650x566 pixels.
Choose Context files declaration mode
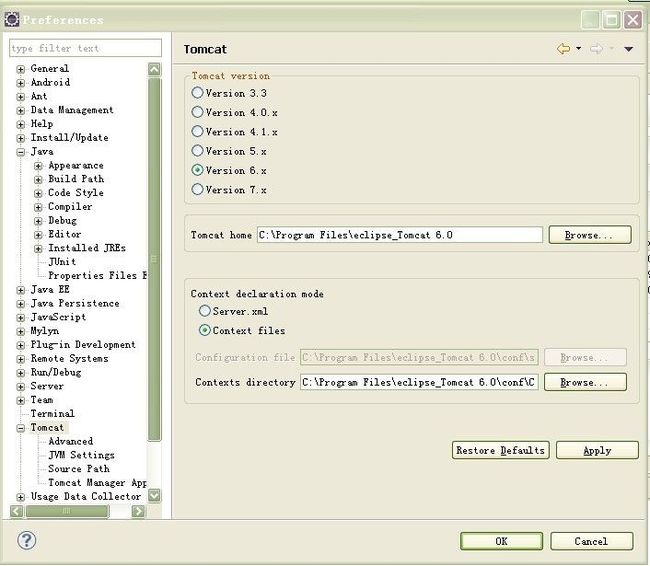(x=204, y=330)
